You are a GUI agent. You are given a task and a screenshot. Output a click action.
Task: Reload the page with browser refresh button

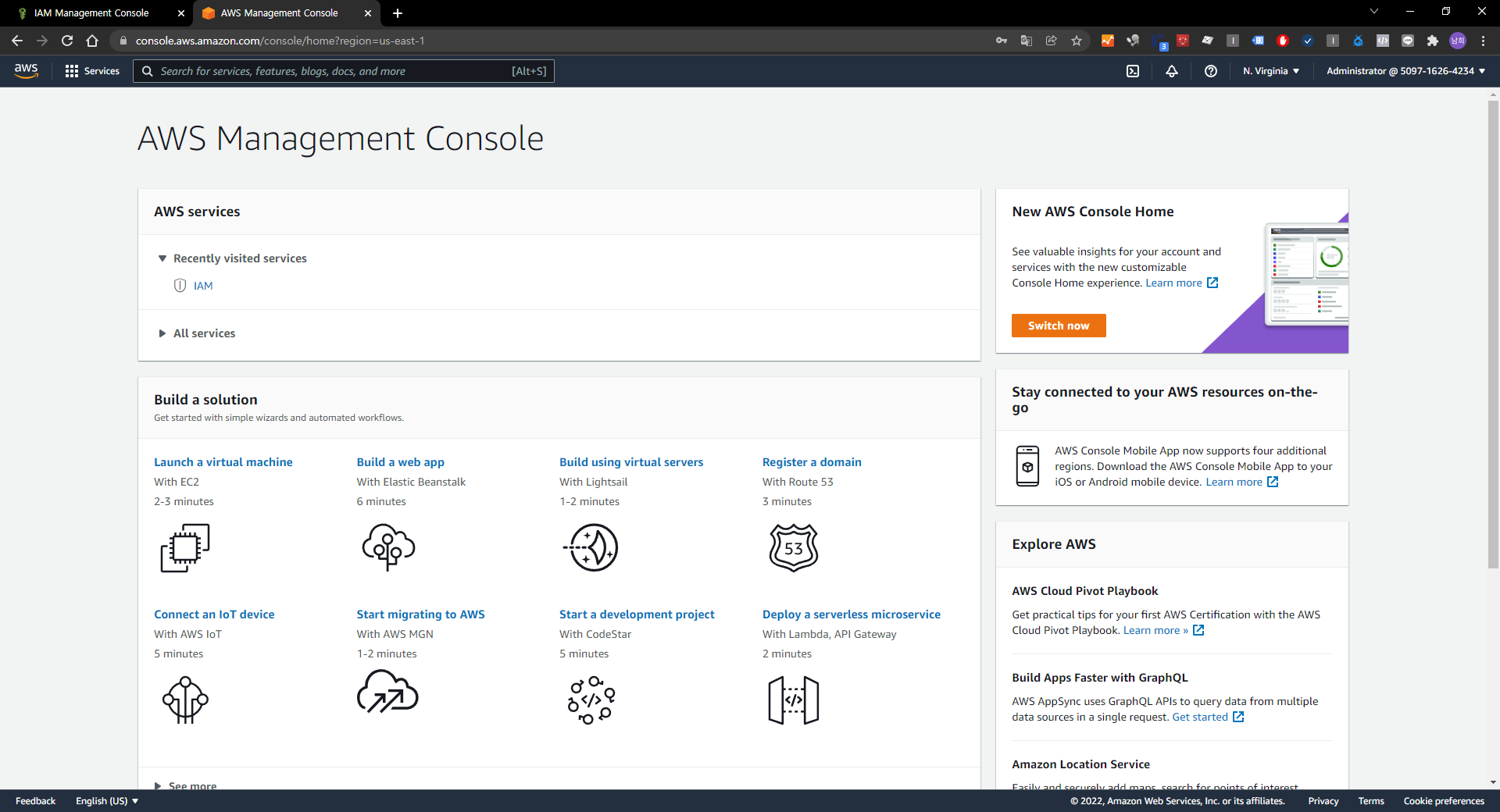[x=67, y=41]
